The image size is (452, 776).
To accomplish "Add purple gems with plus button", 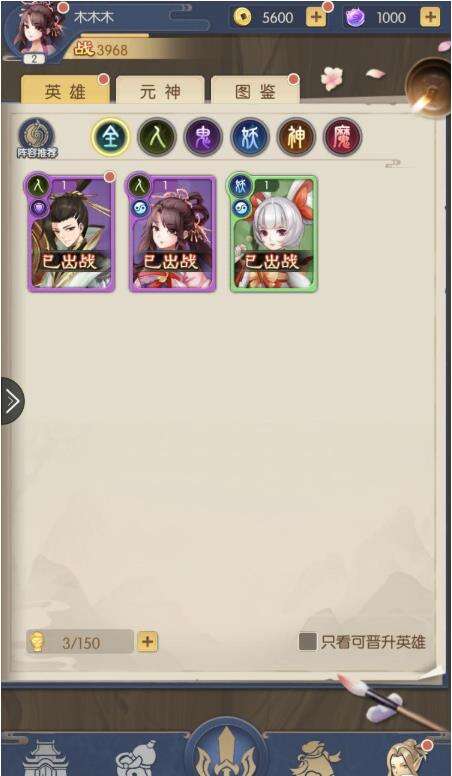I will coord(430,17).
